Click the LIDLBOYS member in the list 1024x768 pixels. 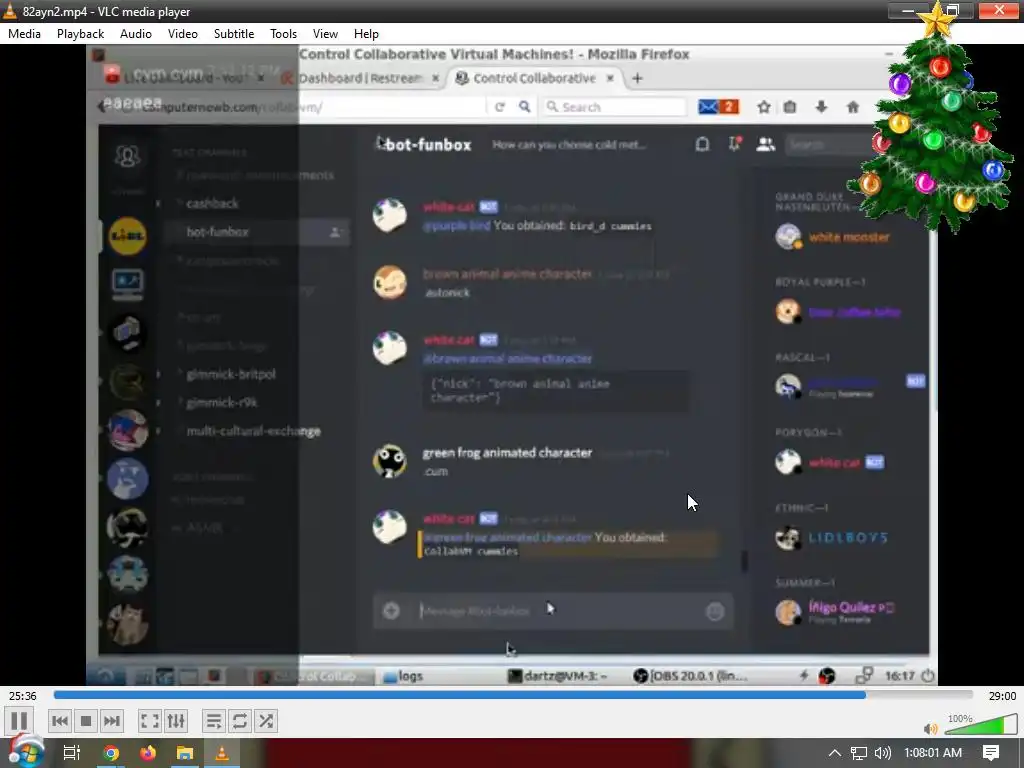coord(848,538)
